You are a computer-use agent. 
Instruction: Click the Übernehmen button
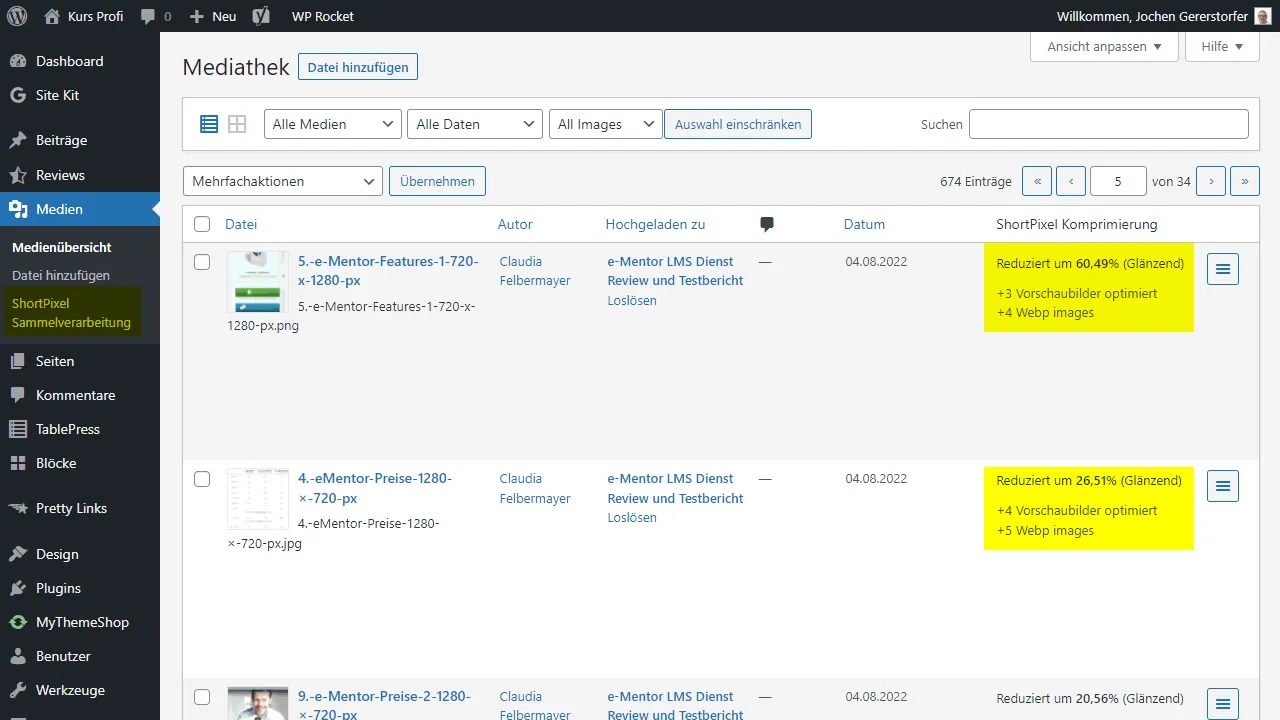tap(437, 181)
